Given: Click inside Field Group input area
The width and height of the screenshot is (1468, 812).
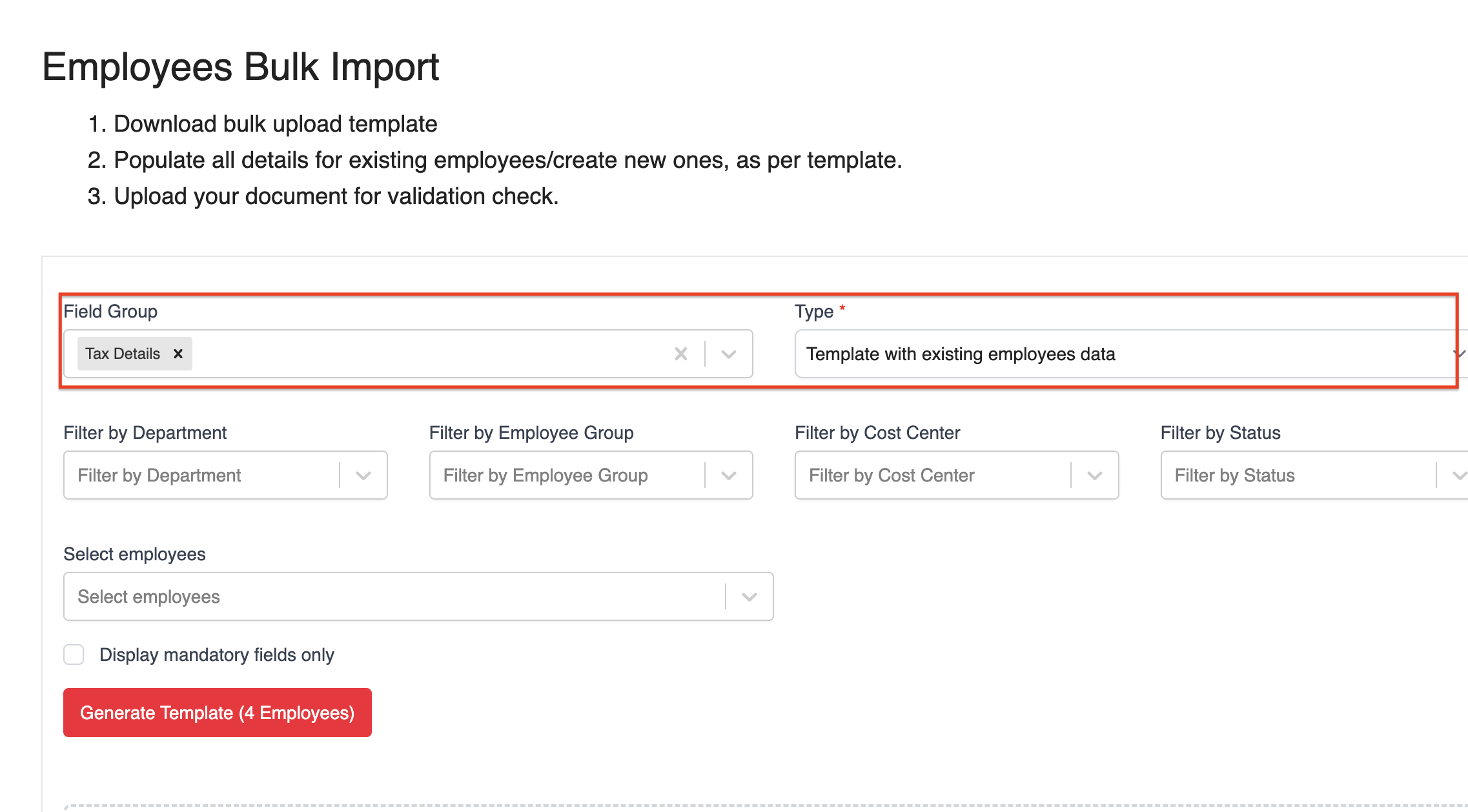Looking at the screenshot, I should [426, 354].
